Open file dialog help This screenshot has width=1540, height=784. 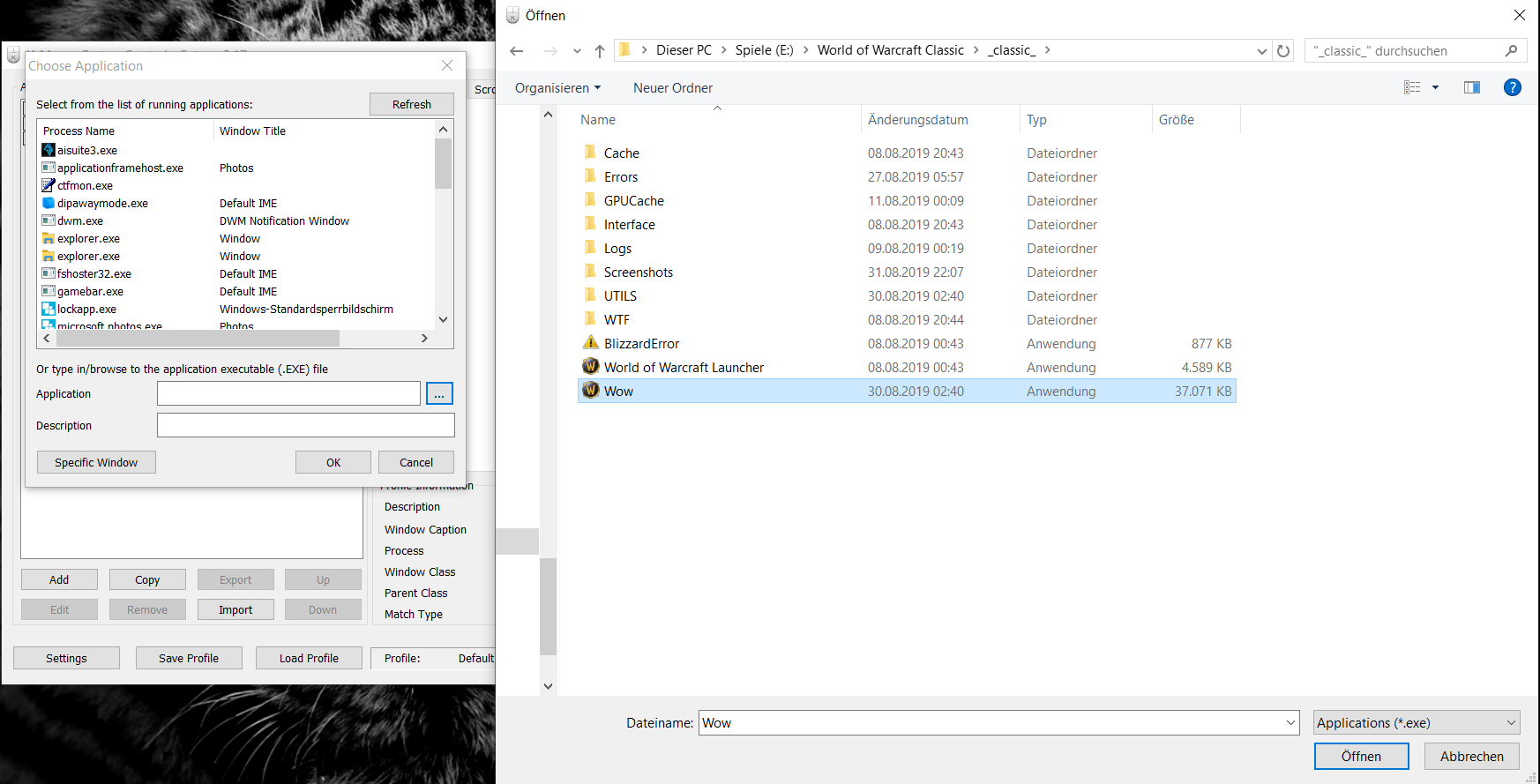tap(1513, 87)
